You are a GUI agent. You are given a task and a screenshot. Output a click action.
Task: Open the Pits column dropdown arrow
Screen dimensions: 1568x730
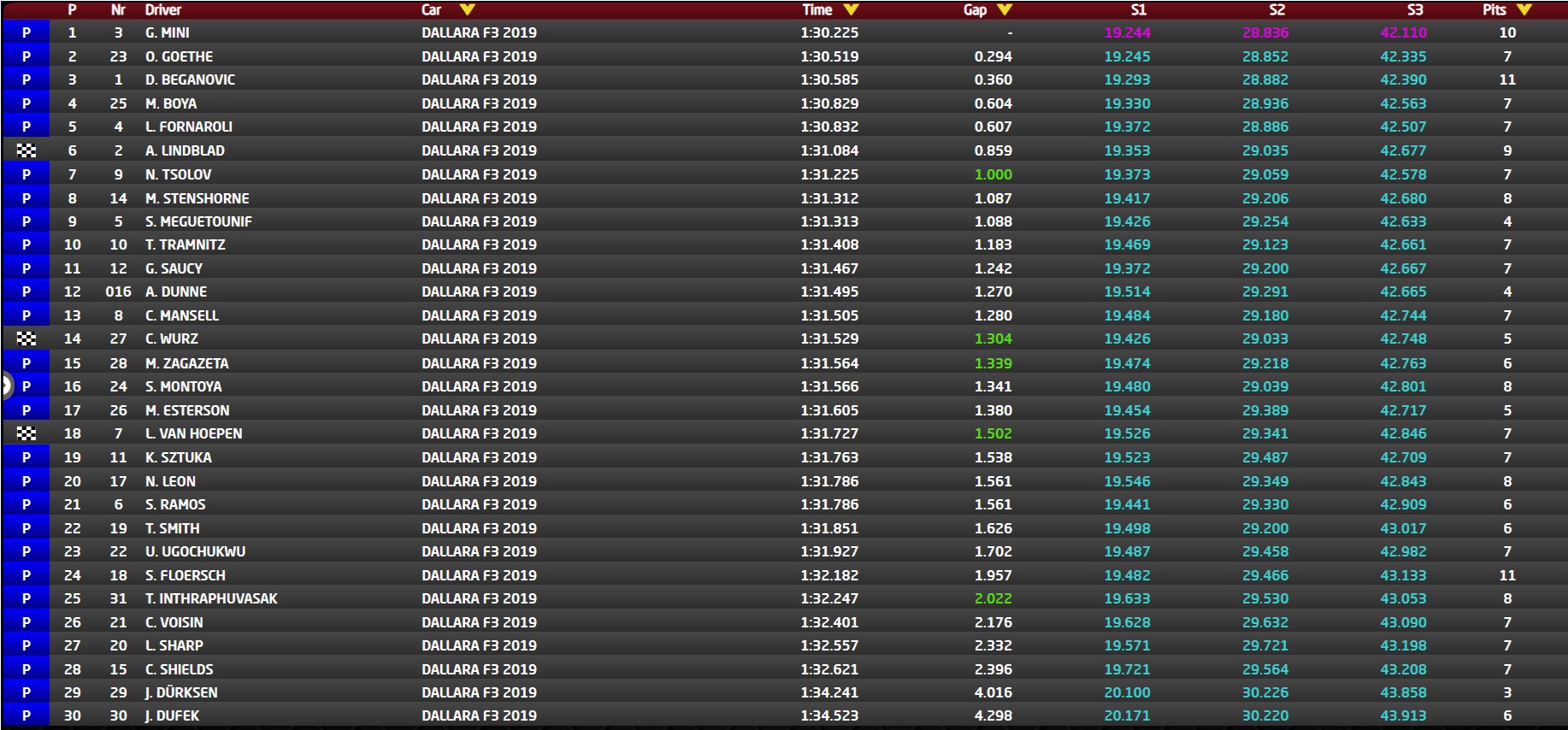point(1524,10)
